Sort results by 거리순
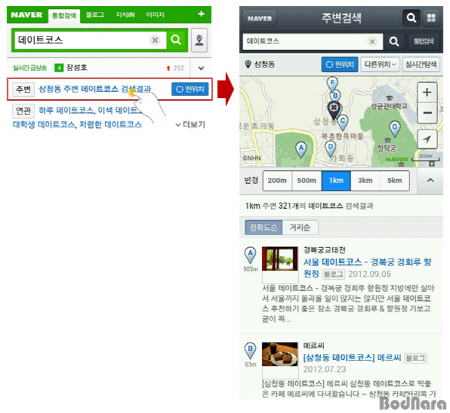 pos(300,227)
